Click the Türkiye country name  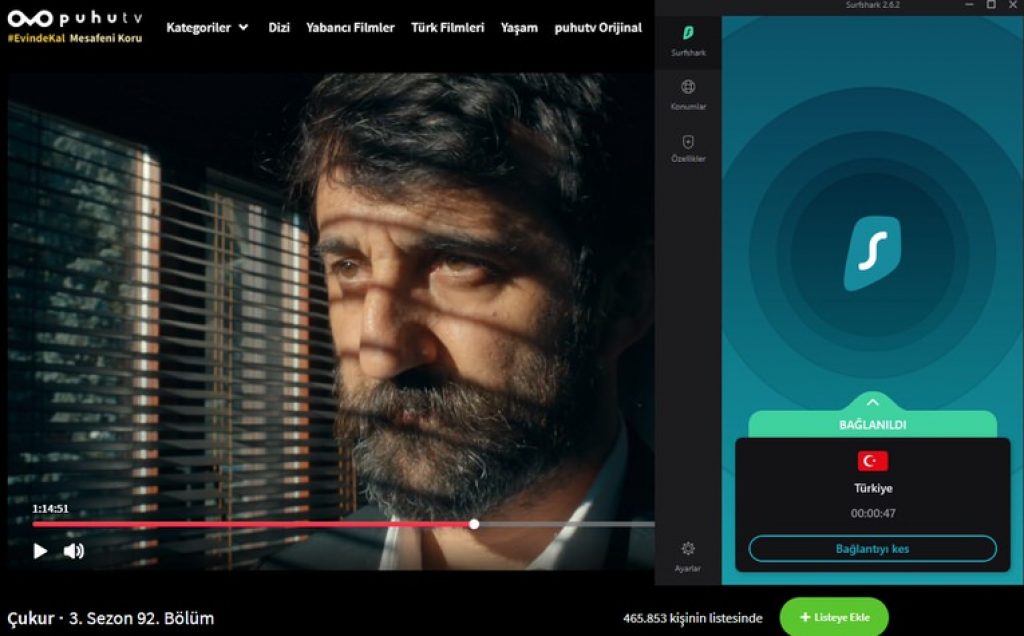(873, 488)
